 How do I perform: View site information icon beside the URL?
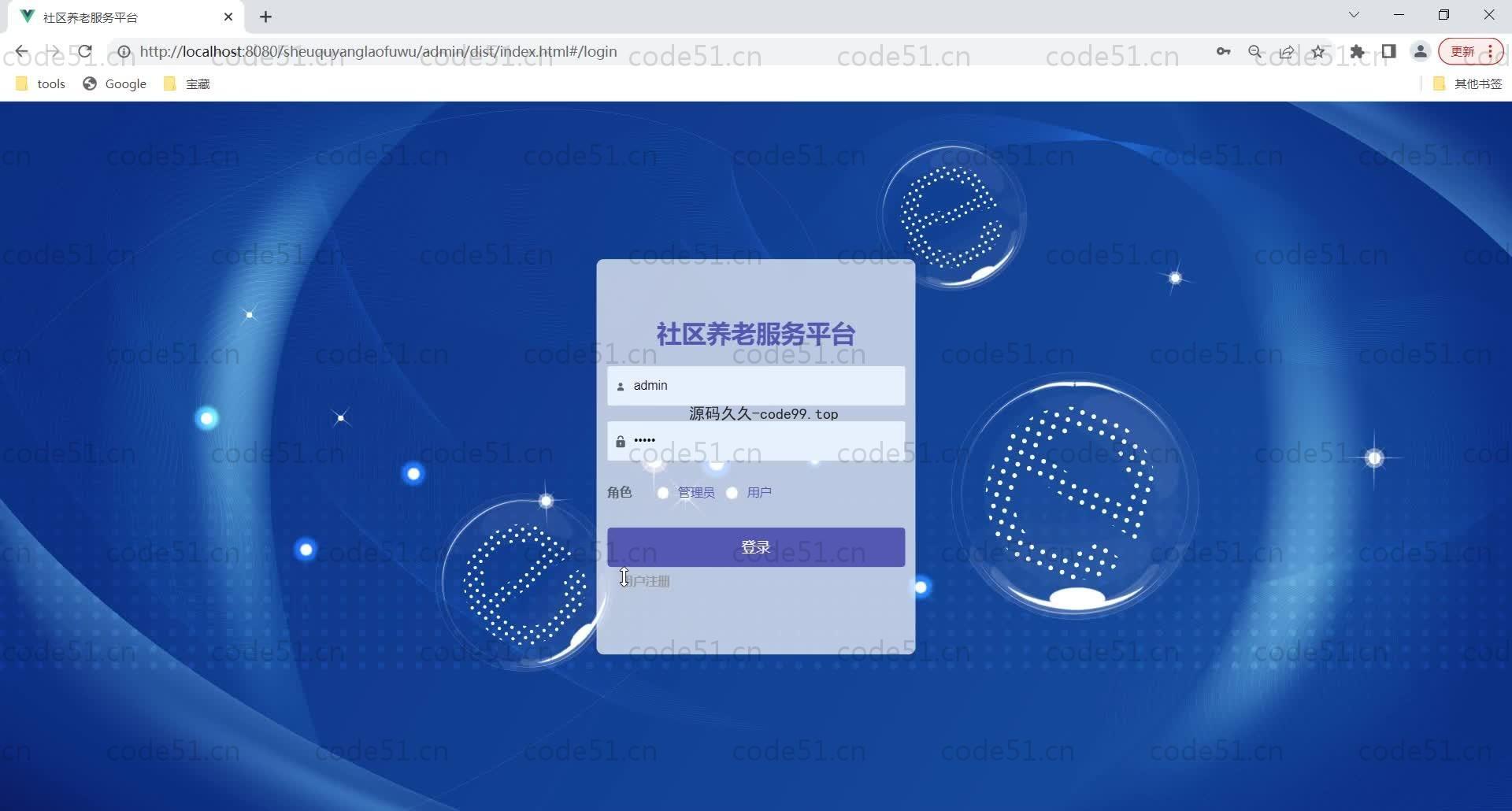tap(124, 52)
